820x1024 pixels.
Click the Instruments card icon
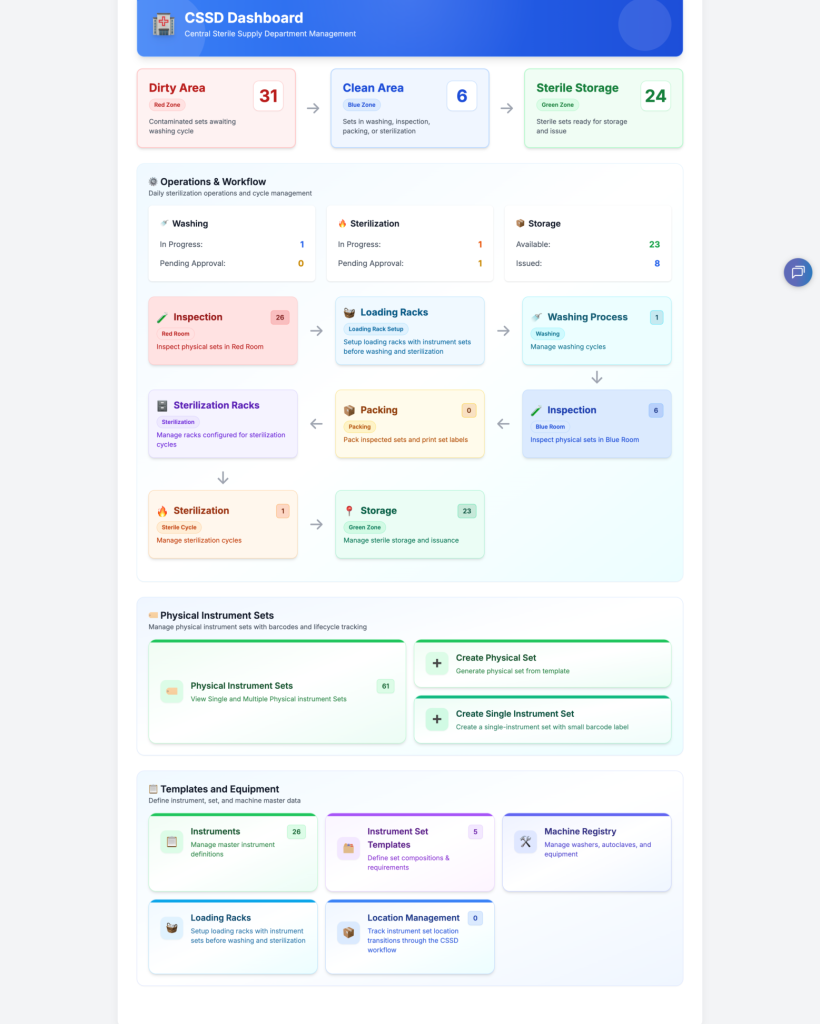[x=172, y=842]
